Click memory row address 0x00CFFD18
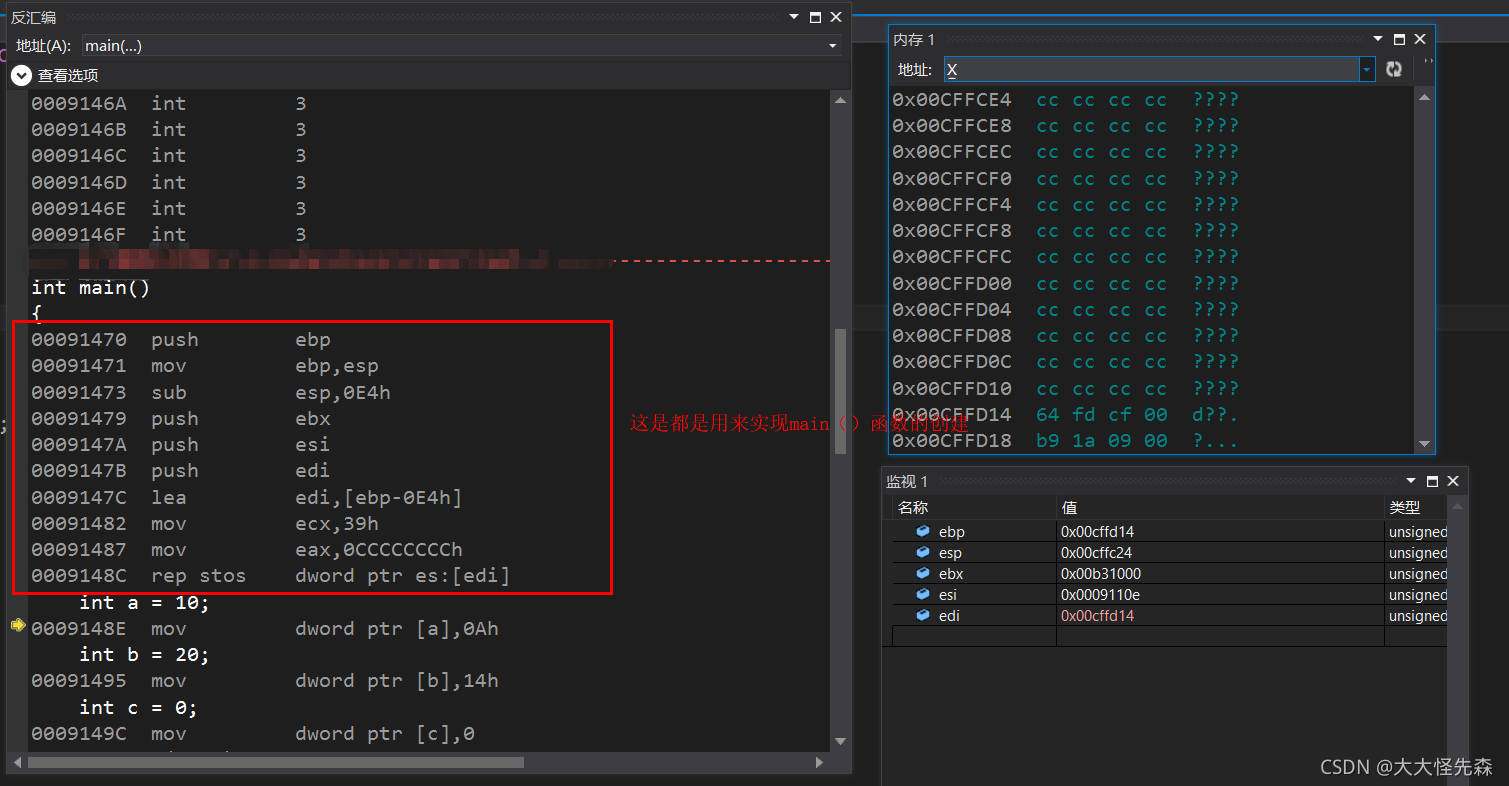This screenshot has height=786, width=1509. tap(952, 440)
